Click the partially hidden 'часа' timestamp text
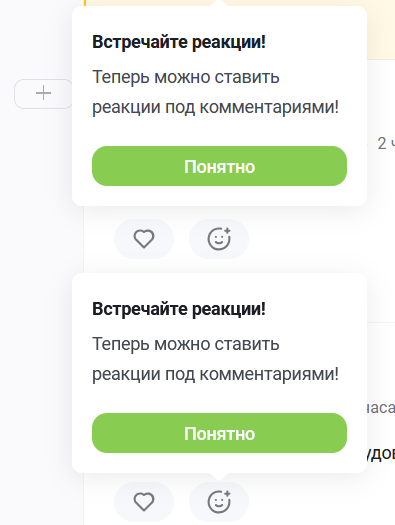Screen dimensions: 395x525 pyautogui.click(x=381, y=408)
